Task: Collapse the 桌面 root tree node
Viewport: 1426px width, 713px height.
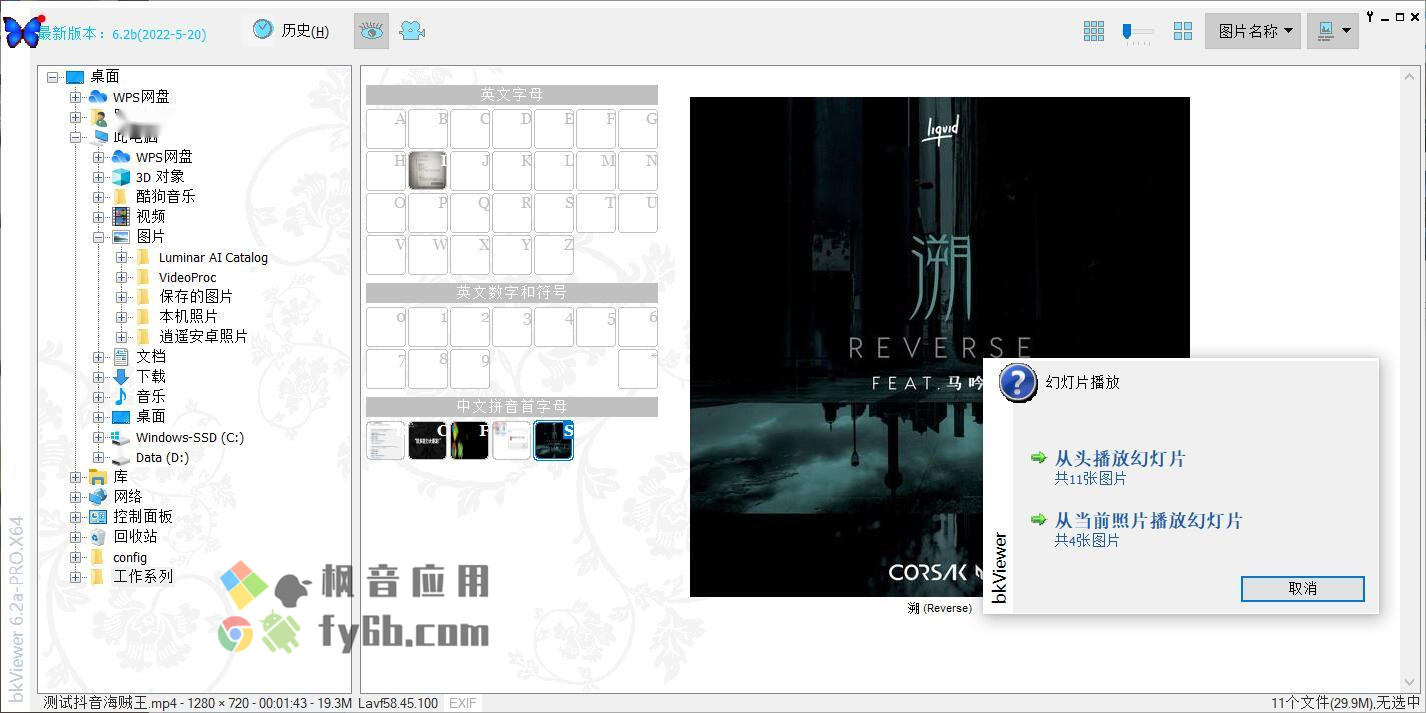Action: click(x=52, y=77)
